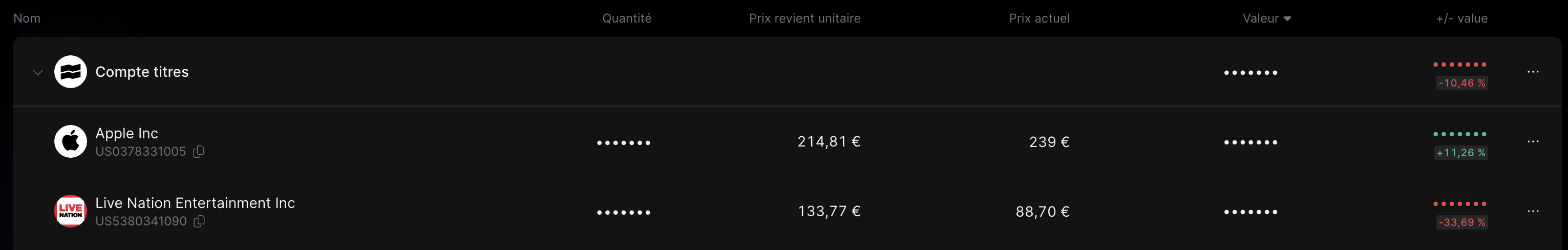
Task: Click the Compte titres account logo
Action: click(x=71, y=72)
